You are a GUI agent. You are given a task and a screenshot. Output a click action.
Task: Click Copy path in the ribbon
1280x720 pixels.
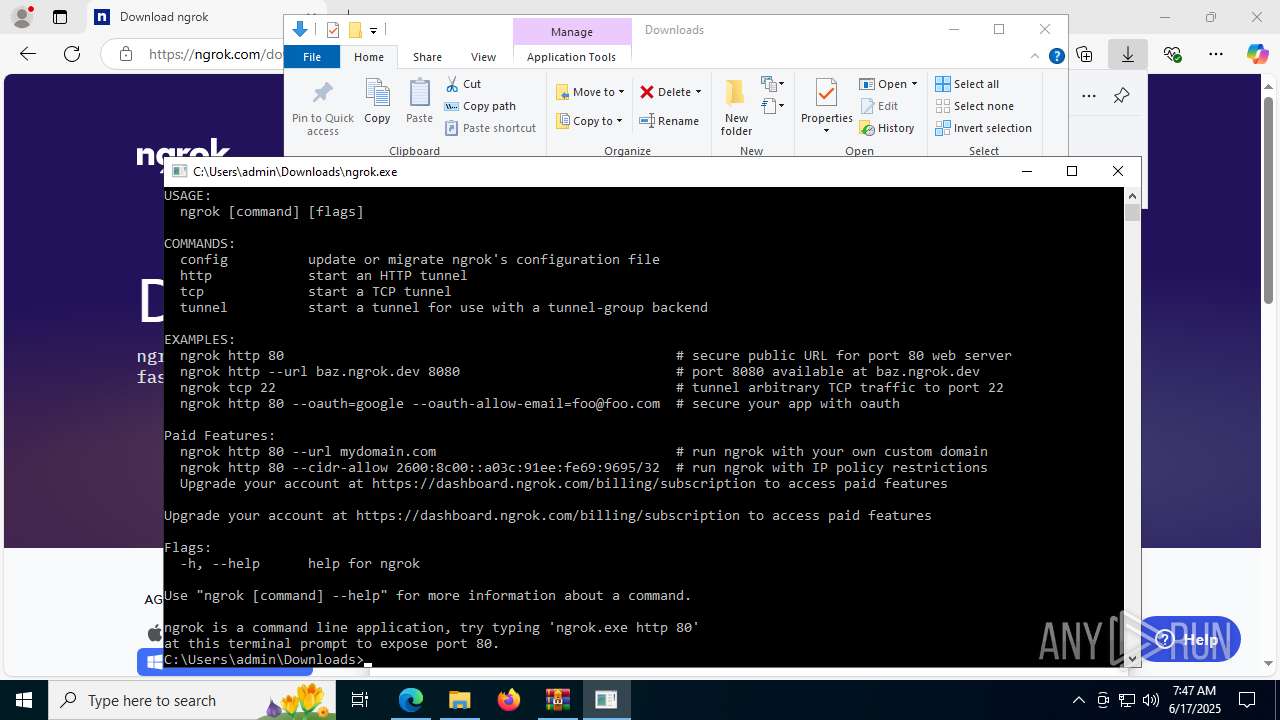pos(480,106)
